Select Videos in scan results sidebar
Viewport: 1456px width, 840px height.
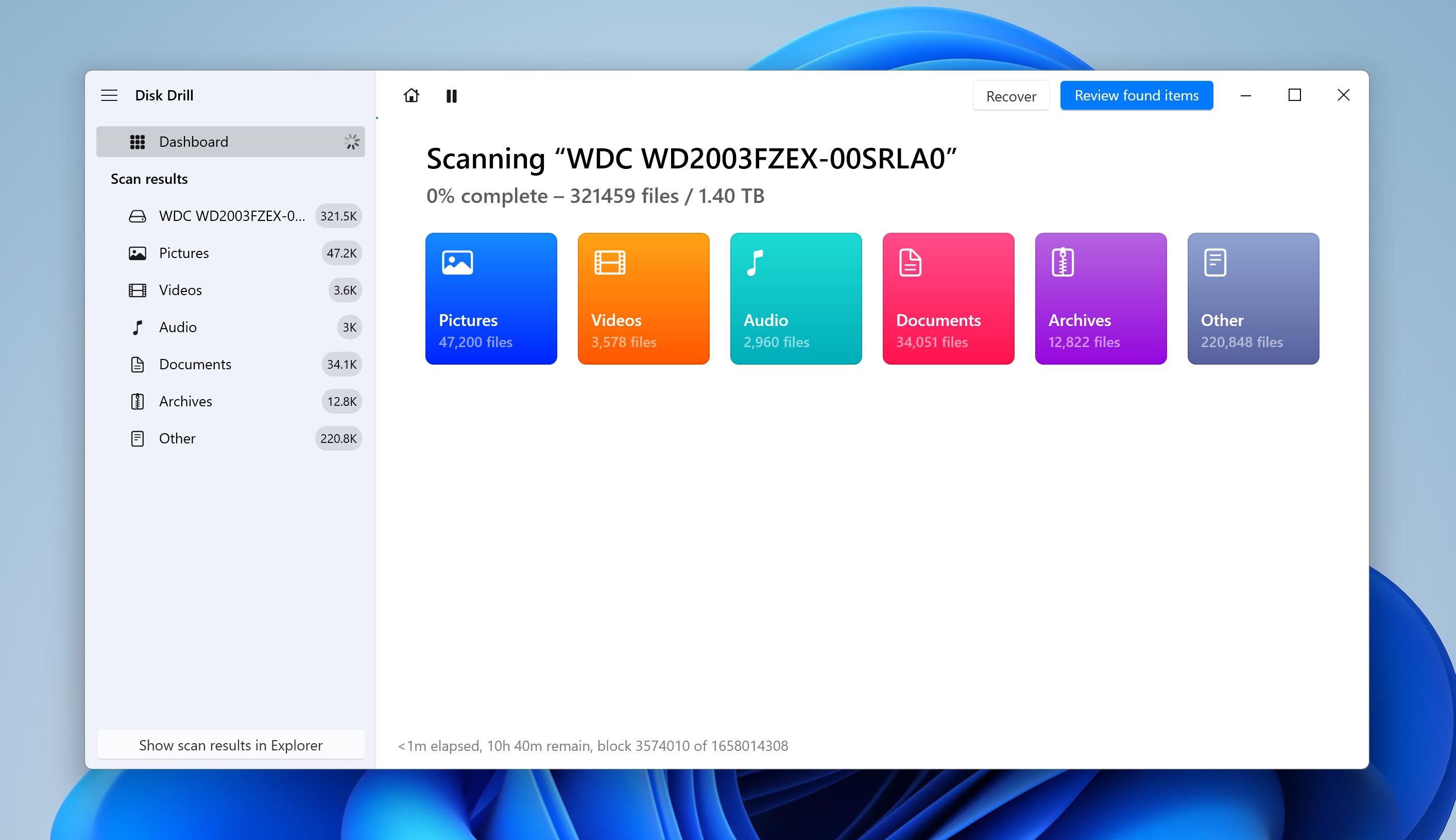[180, 289]
